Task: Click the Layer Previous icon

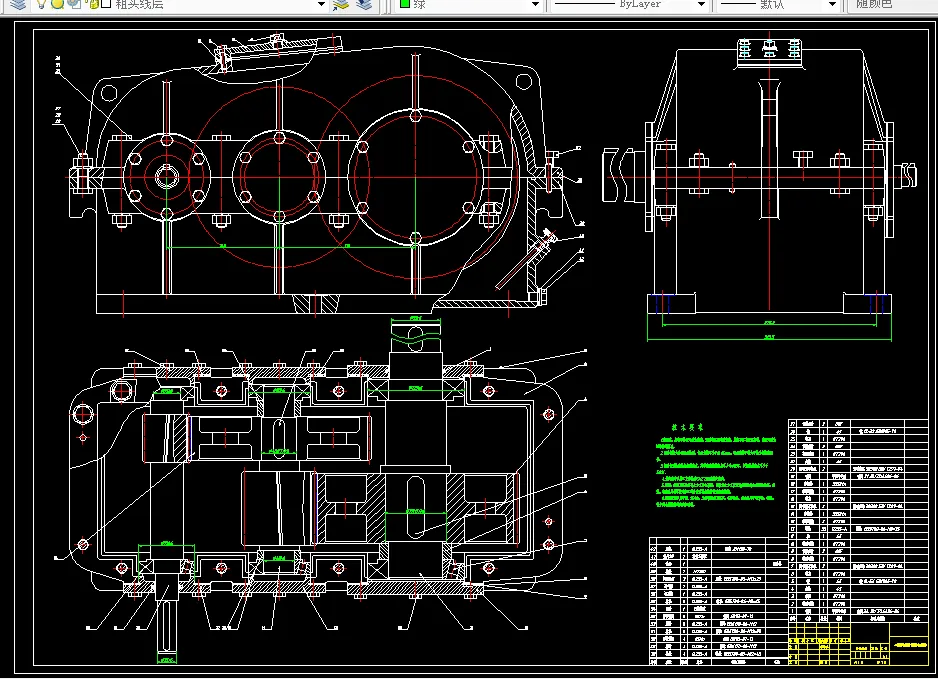Action: pyautogui.click(x=364, y=5)
